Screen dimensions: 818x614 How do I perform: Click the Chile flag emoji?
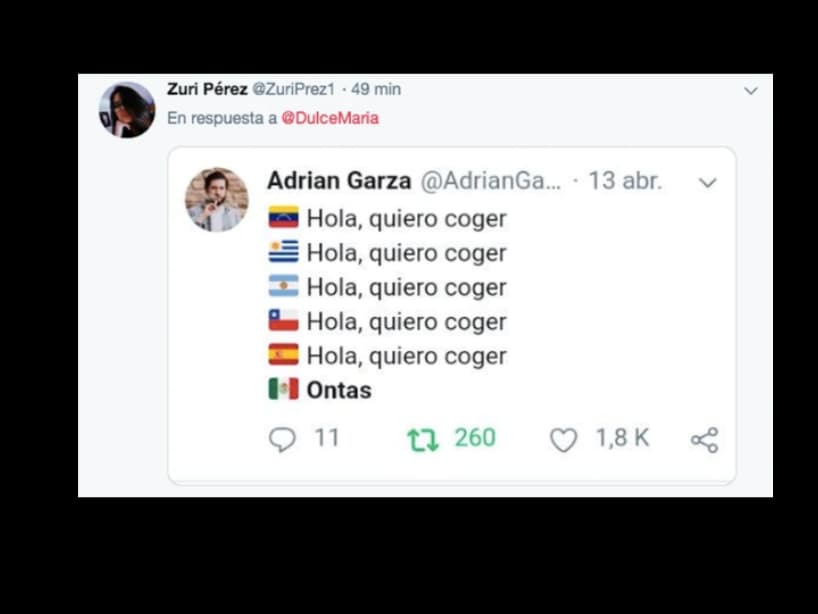[283, 320]
